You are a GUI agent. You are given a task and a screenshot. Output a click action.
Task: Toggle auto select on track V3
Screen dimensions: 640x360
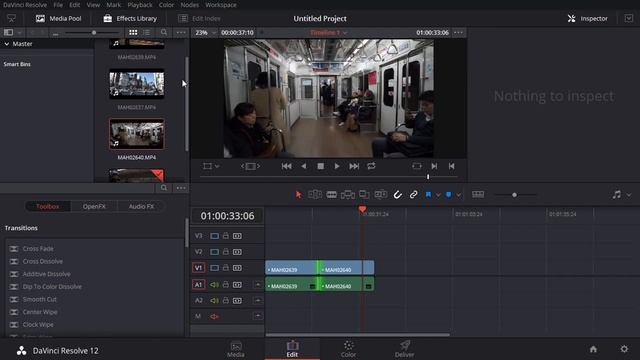(x=237, y=236)
